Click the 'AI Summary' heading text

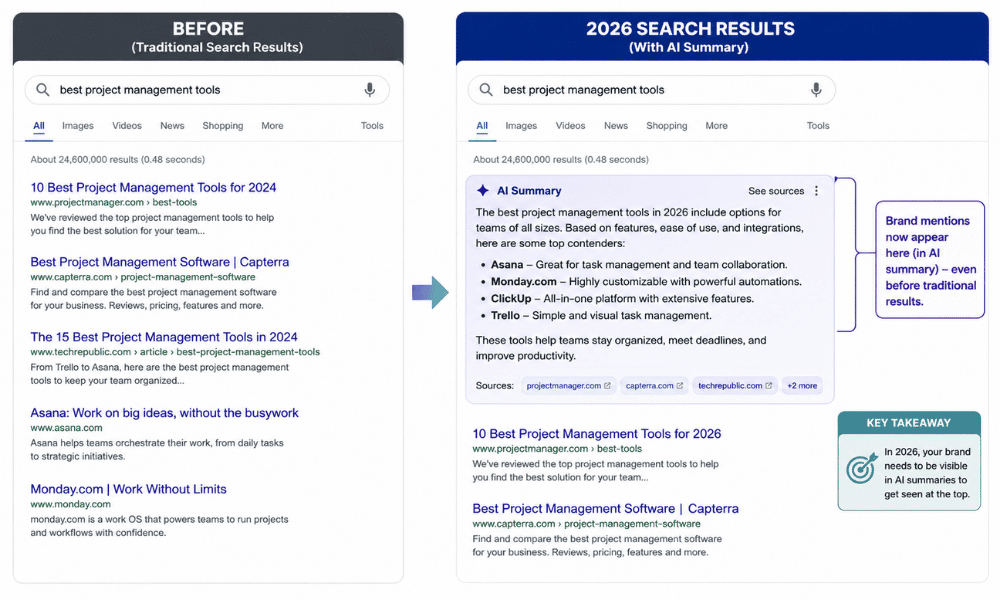(529, 191)
